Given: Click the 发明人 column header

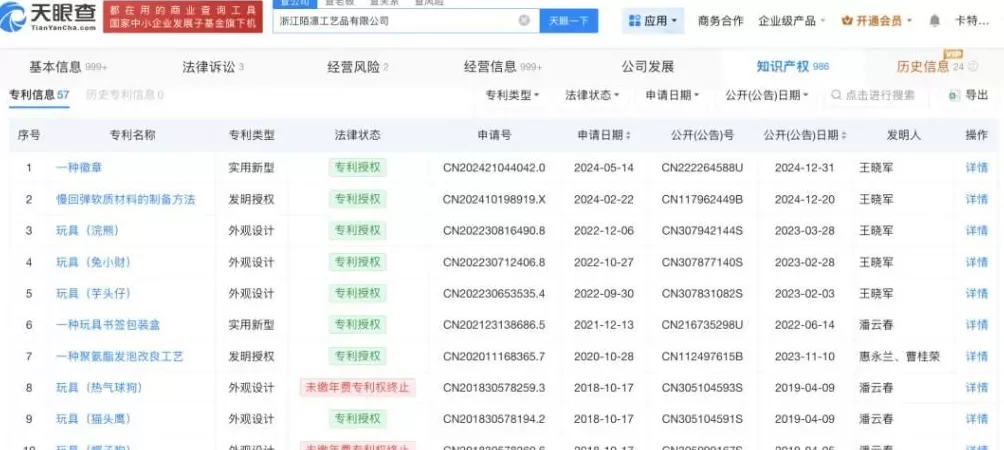Looking at the screenshot, I should click(x=903, y=135).
